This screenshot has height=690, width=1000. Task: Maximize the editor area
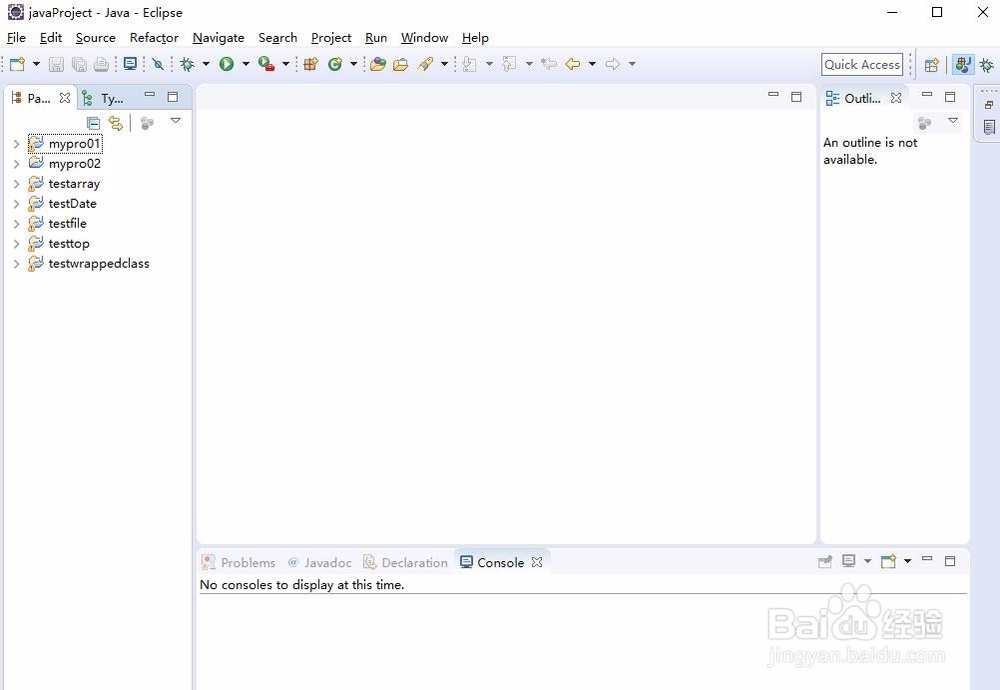[796, 96]
